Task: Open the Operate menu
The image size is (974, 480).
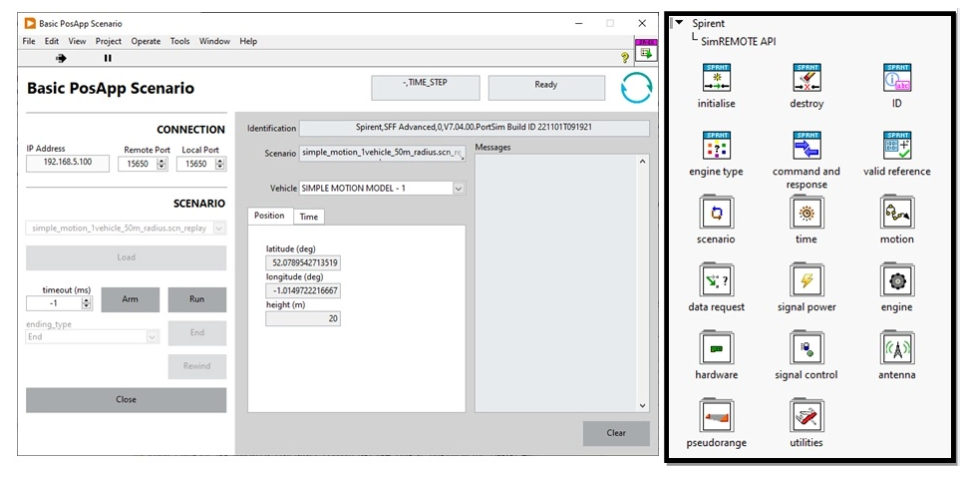Action: 146,42
